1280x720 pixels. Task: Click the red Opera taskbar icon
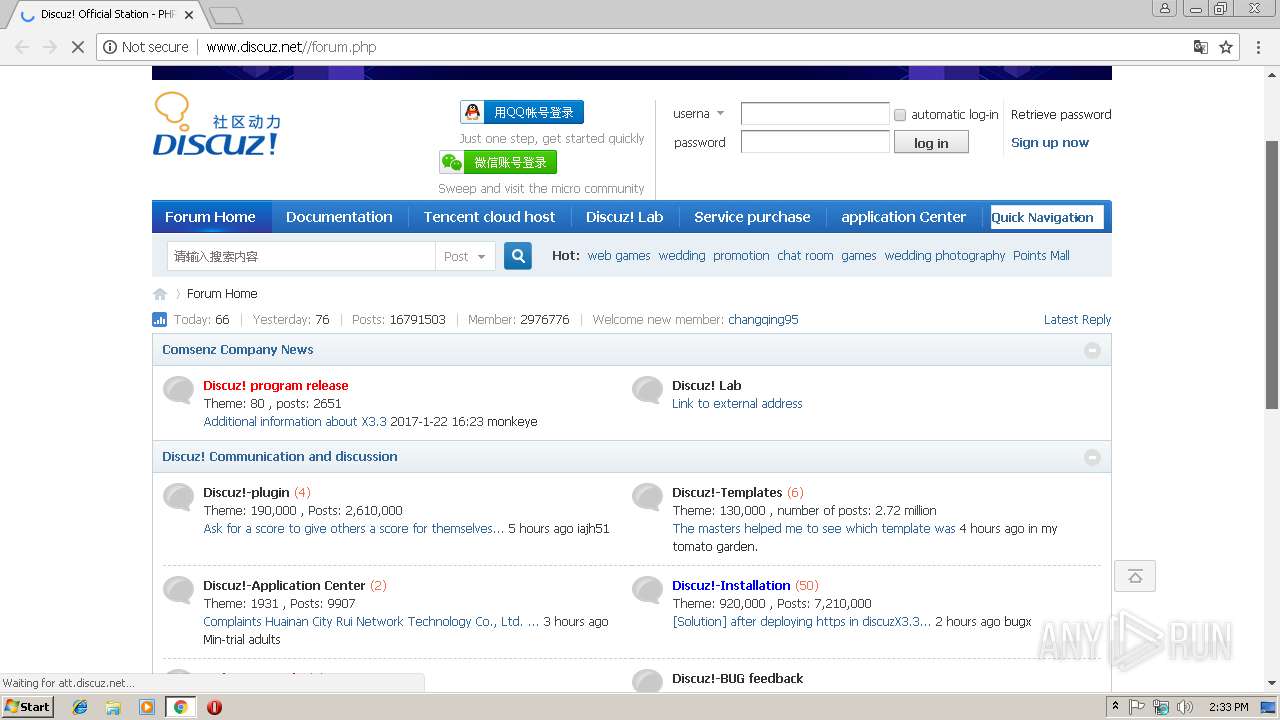click(214, 707)
